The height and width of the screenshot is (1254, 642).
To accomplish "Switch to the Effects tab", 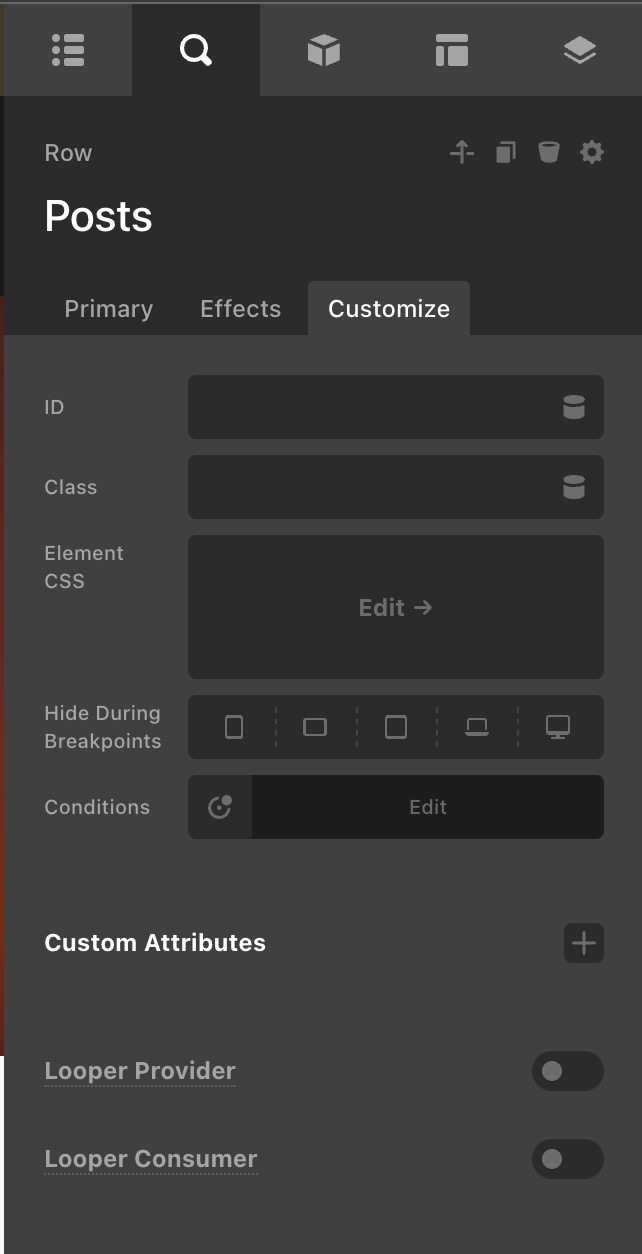I will (x=240, y=309).
